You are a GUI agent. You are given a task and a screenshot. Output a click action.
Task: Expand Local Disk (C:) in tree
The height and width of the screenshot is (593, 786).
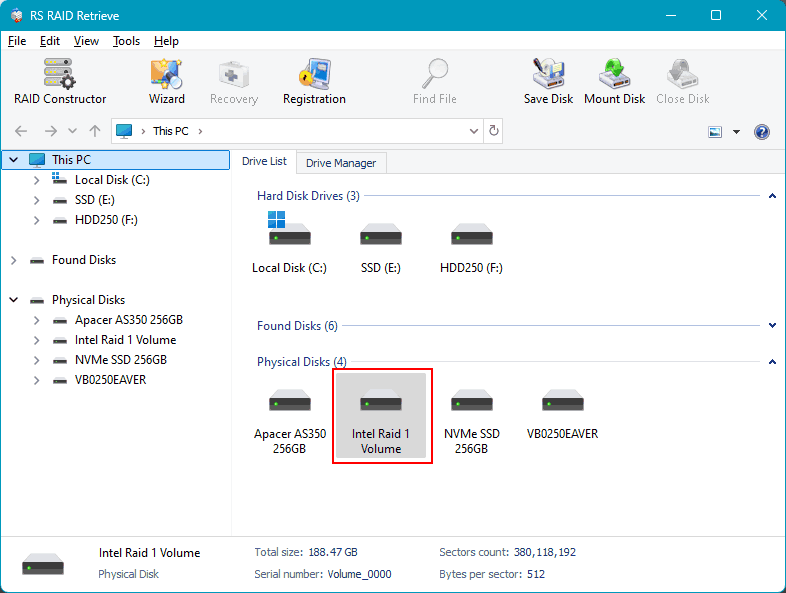pyautogui.click(x=36, y=180)
